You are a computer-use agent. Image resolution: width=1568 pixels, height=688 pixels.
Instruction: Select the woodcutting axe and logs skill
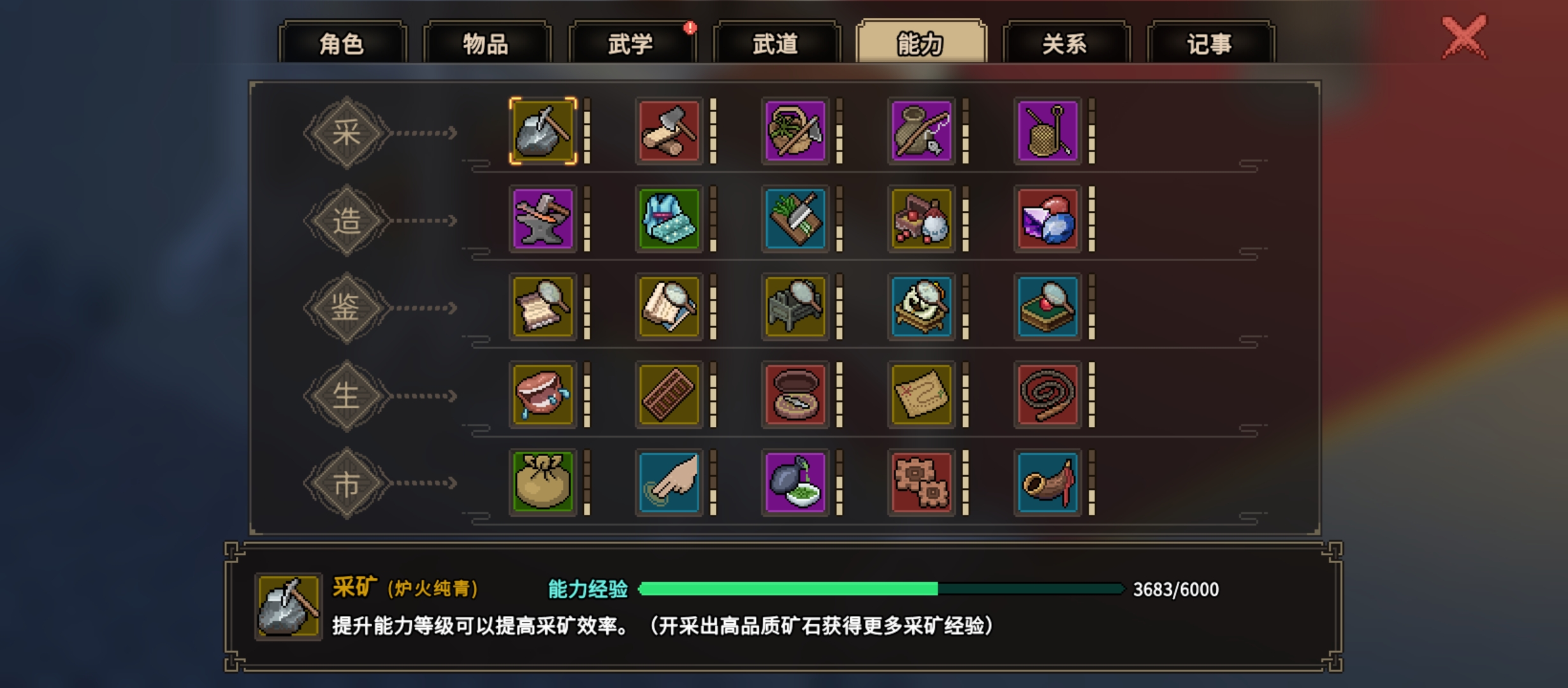tap(669, 131)
